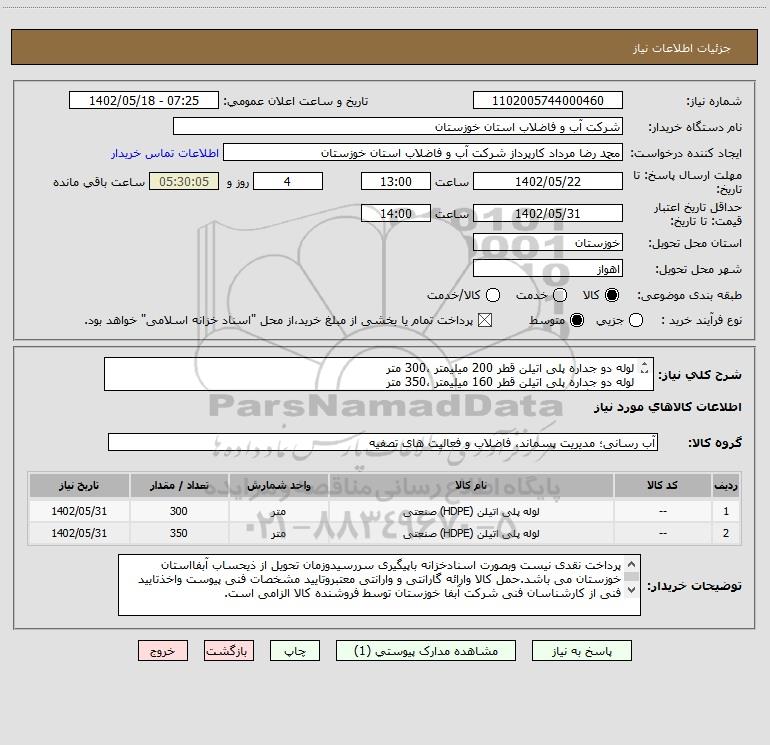Toggle the اسناد خزانه اسلامی payment checkbox
770x745 pixels.
(x=485, y=320)
